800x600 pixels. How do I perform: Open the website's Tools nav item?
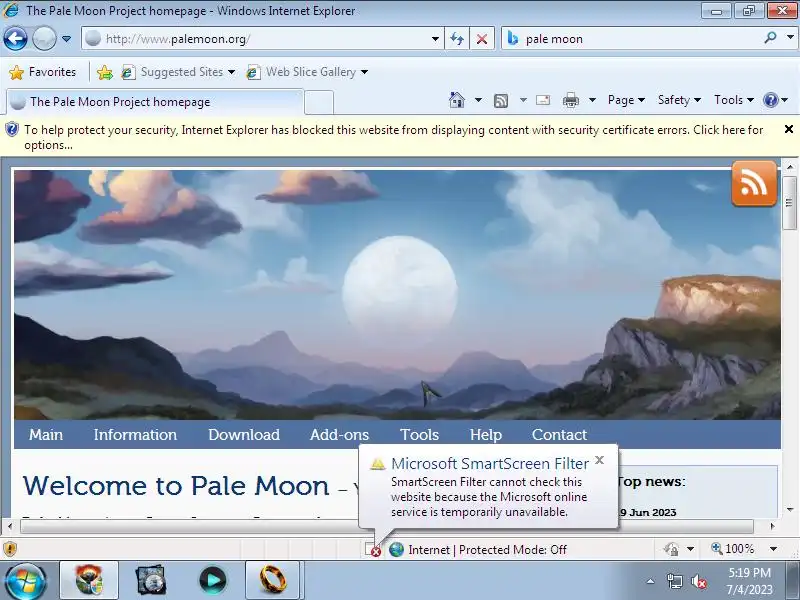pyautogui.click(x=419, y=435)
